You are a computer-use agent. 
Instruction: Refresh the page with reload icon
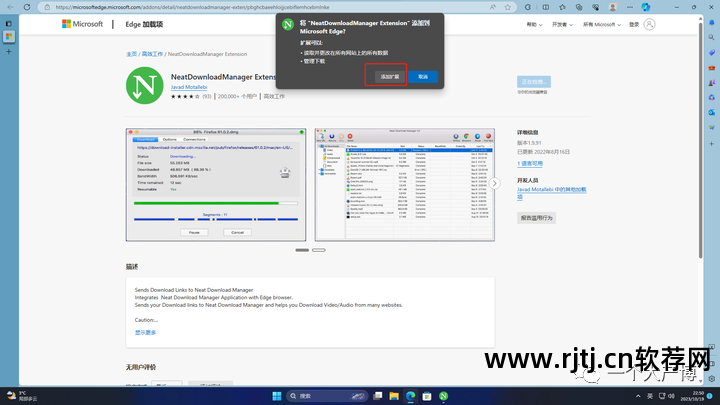[x=27, y=7]
